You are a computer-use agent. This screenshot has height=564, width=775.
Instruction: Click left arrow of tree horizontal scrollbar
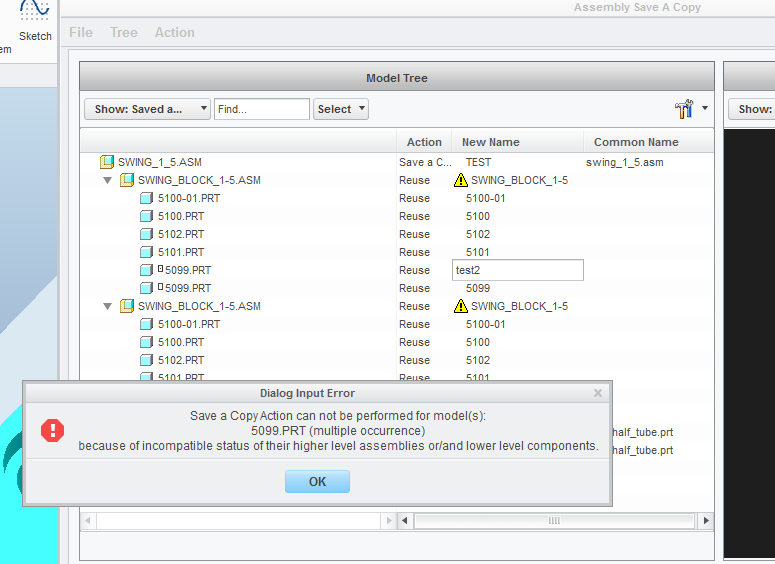tap(88, 521)
